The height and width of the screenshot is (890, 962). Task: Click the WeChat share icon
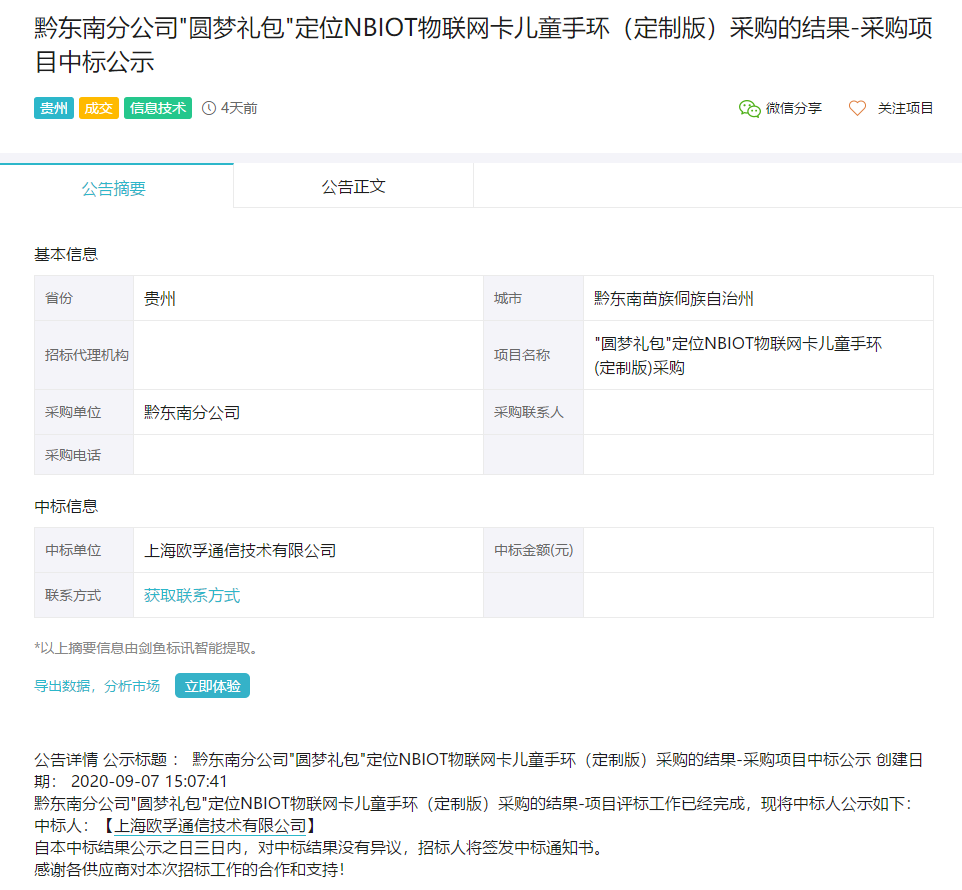(749, 109)
